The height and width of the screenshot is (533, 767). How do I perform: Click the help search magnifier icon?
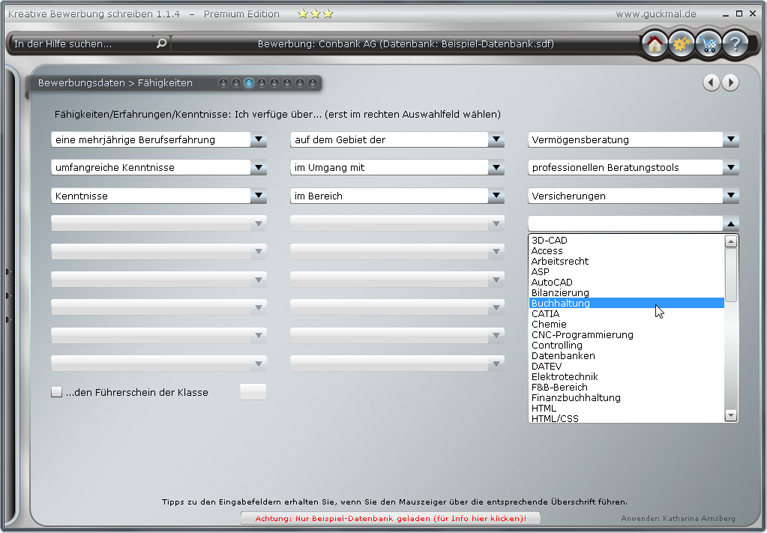click(161, 44)
